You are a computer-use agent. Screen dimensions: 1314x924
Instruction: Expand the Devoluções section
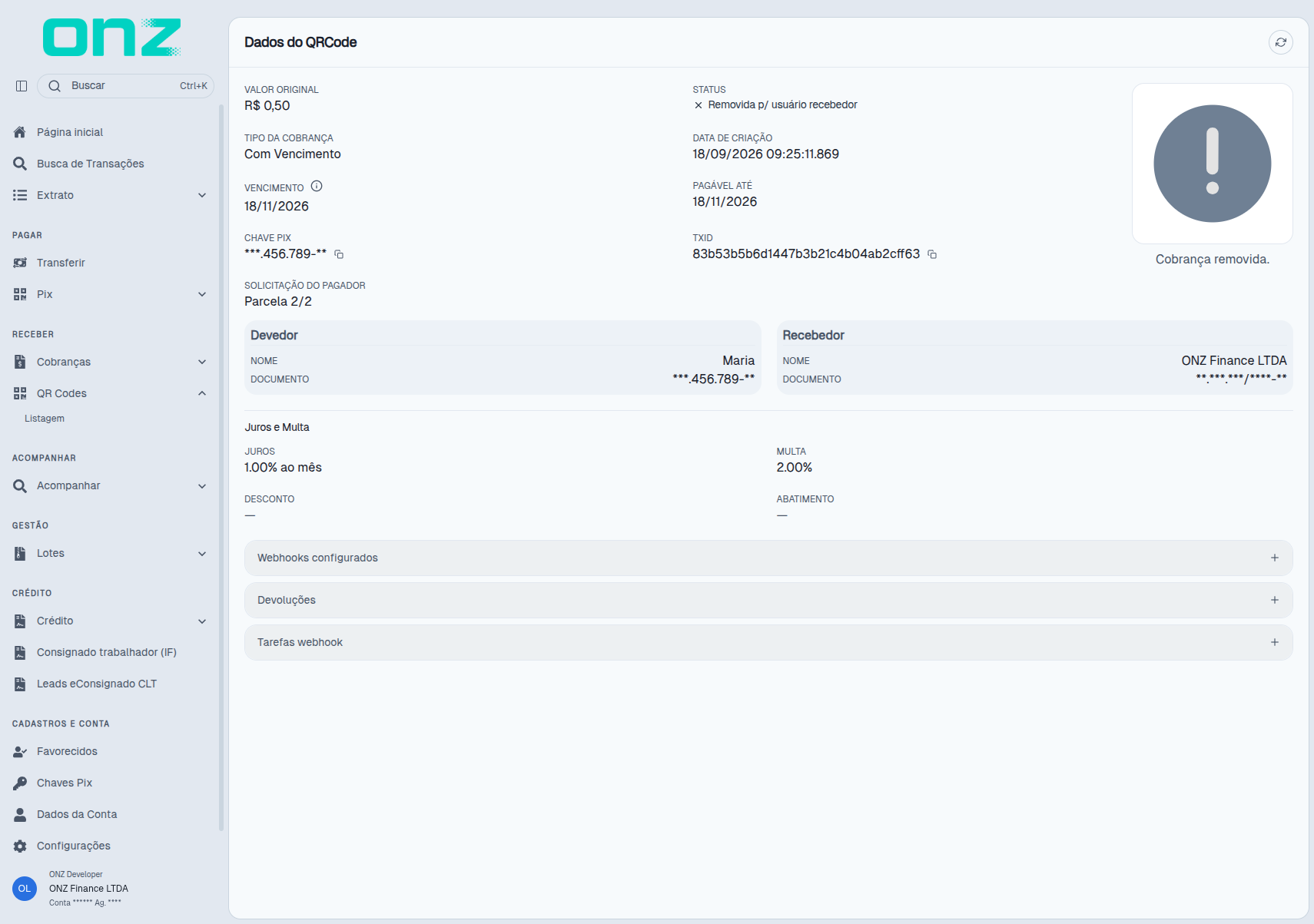point(768,600)
